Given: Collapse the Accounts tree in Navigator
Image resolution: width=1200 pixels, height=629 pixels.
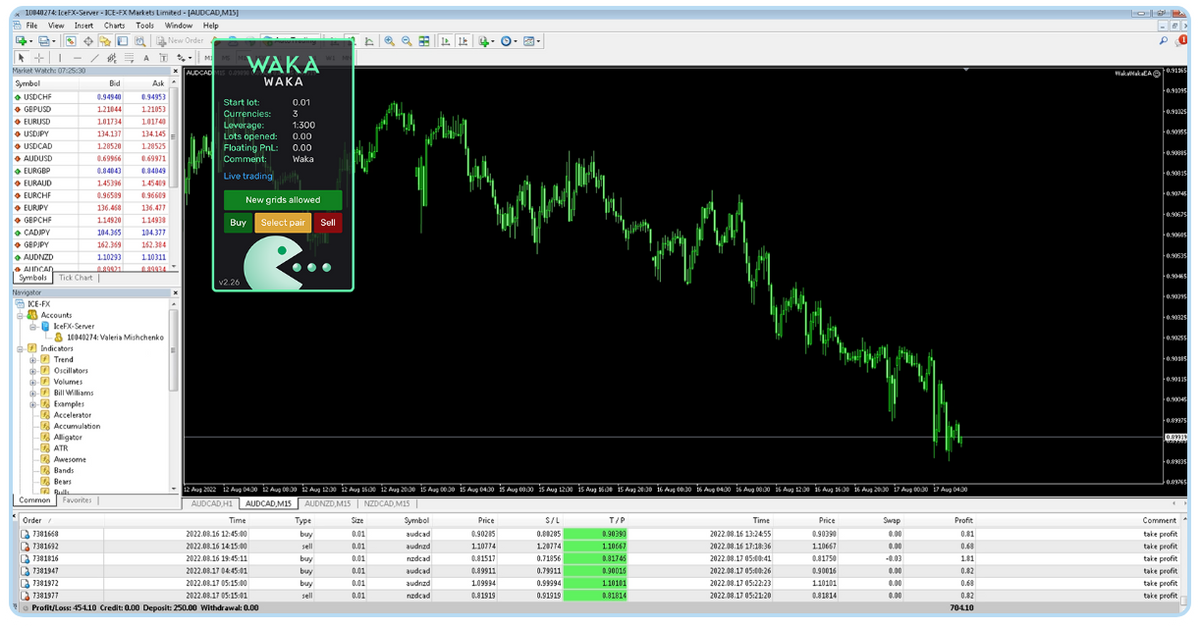Looking at the screenshot, I should point(20,314).
